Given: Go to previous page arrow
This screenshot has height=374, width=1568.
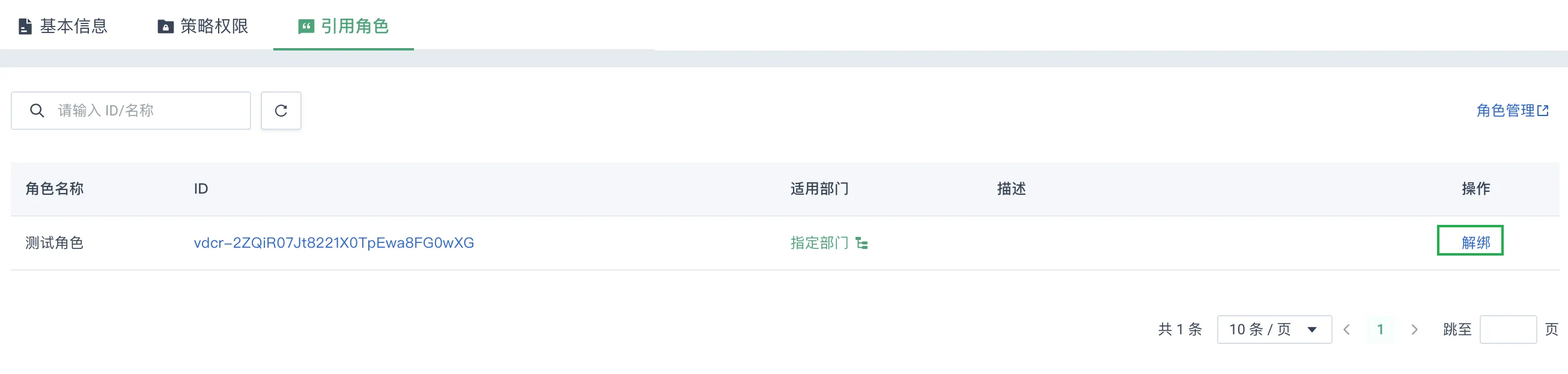Looking at the screenshot, I should pyautogui.click(x=1346, y=330).
